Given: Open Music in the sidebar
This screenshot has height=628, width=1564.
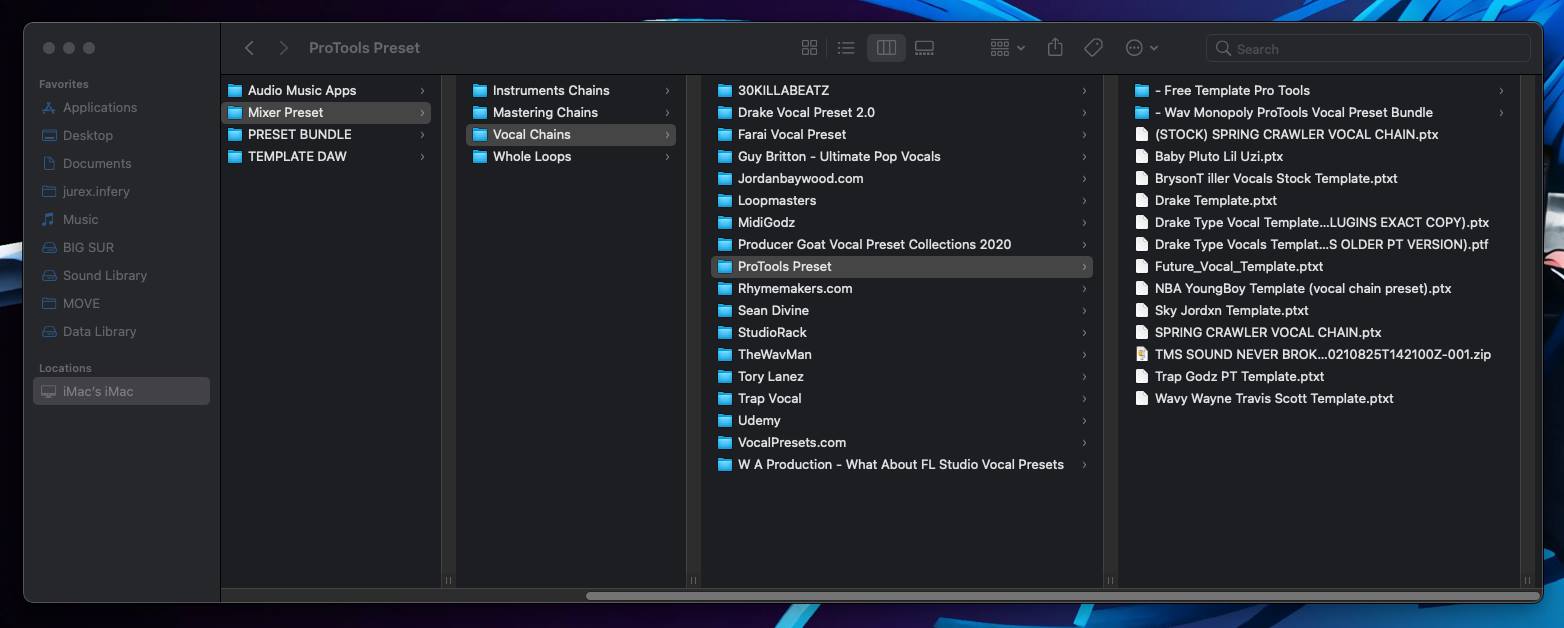Looking at the screenshot, I should coord(122,219).
